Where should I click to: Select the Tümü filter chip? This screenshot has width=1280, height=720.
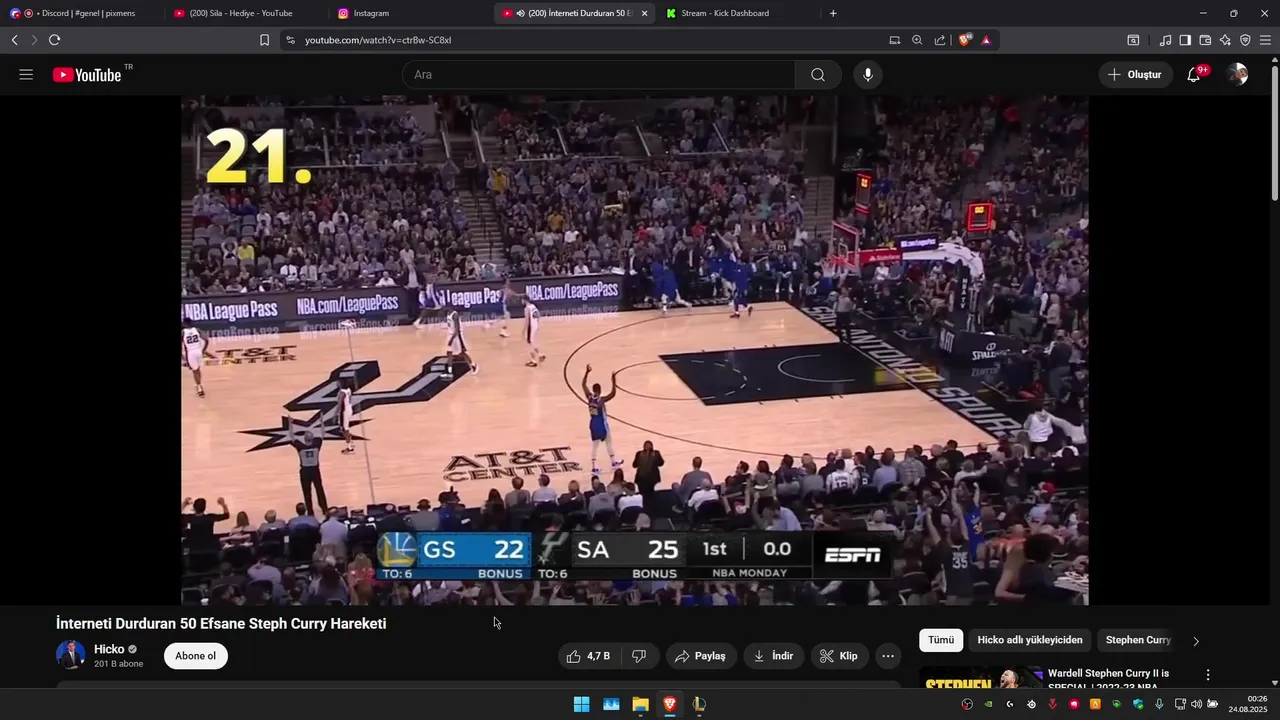coord(941,640)
